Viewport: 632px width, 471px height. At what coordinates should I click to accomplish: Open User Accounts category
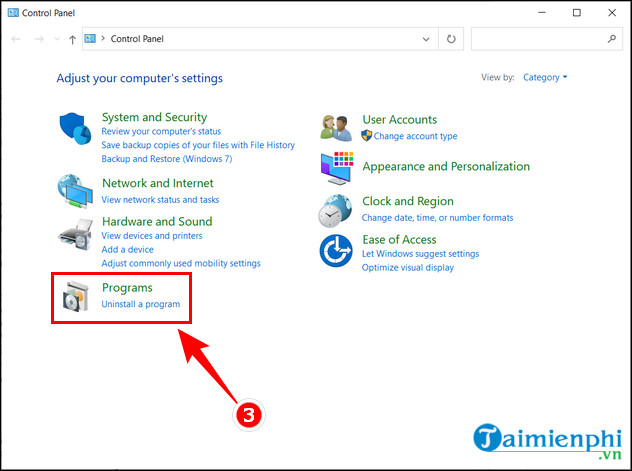pyautogui.click(x=399, y=119)
